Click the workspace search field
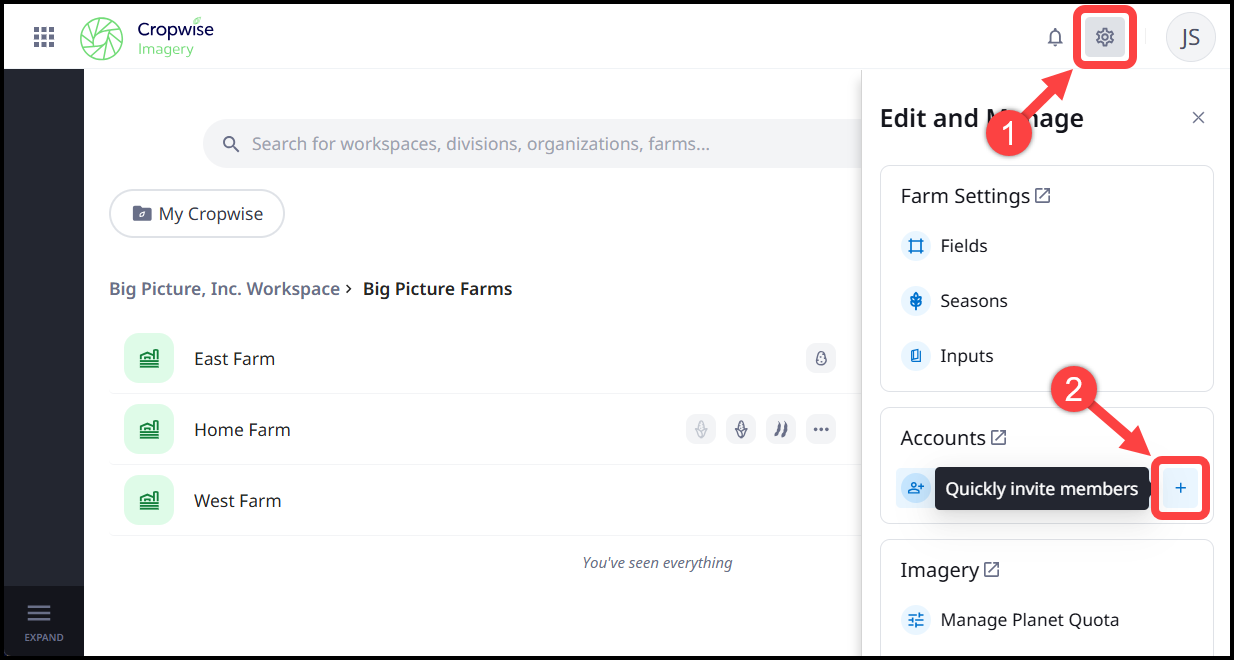 click(x=520, y=144)
